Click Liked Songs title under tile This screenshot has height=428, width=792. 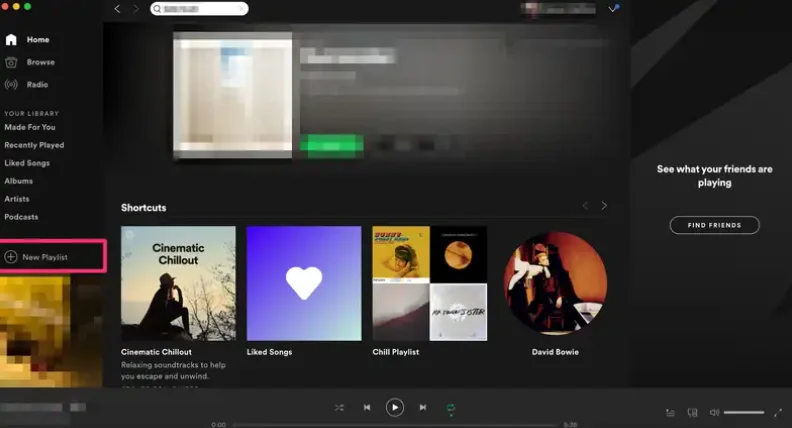(269, 352)
